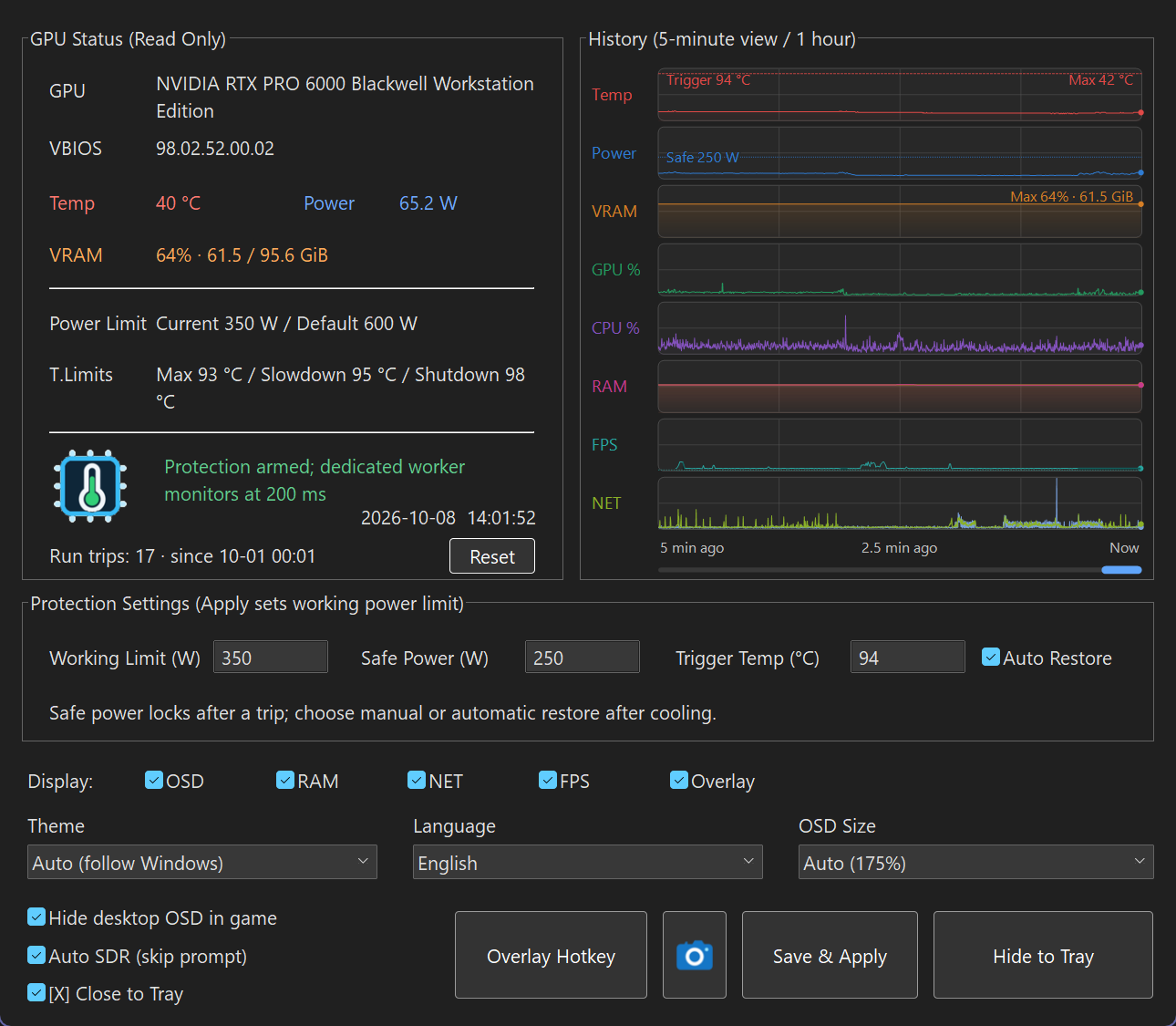
Task: Click the Power history graph
Action: (900, 153)
